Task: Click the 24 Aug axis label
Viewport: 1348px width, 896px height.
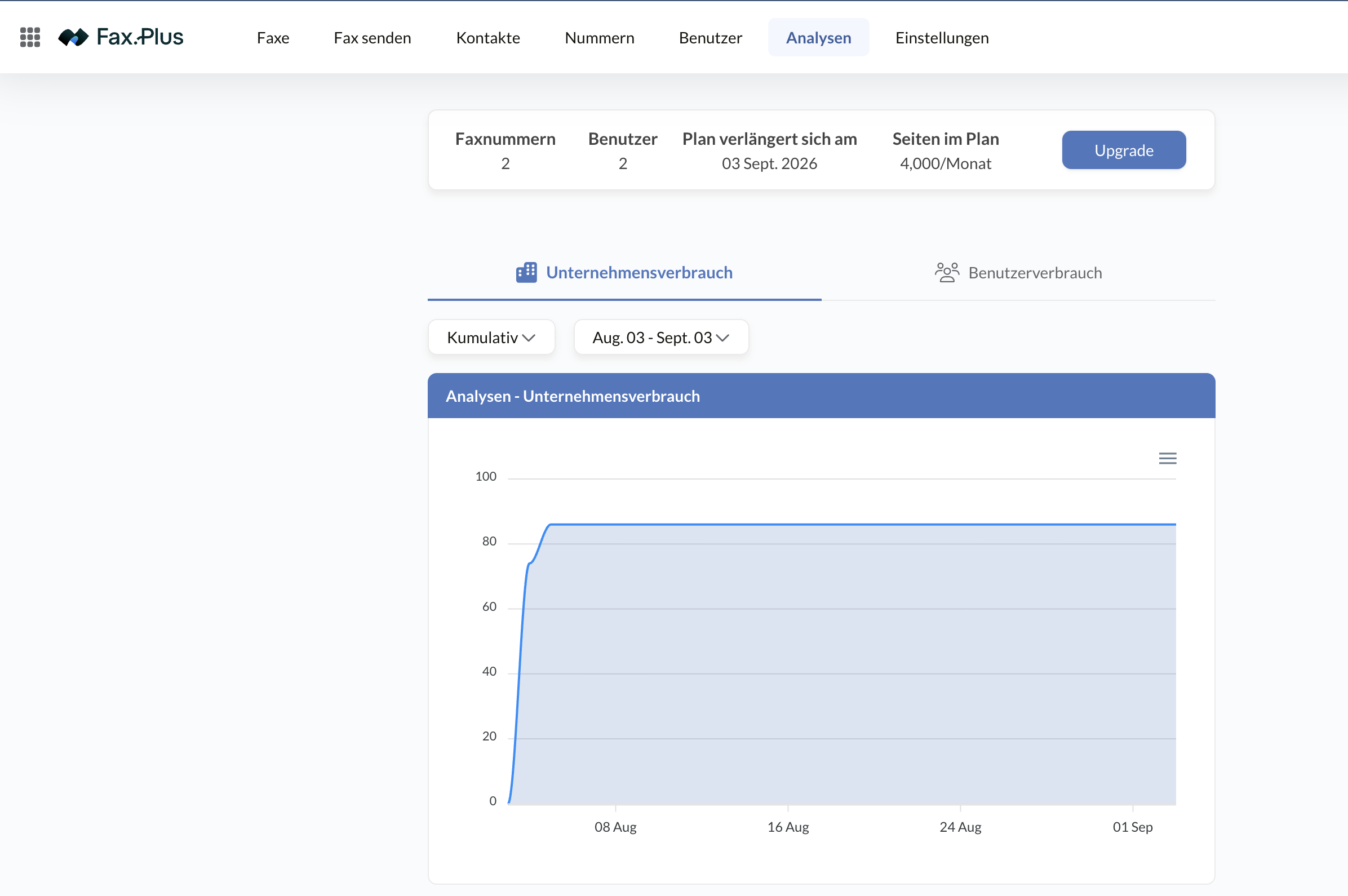Action: (961, 827)
